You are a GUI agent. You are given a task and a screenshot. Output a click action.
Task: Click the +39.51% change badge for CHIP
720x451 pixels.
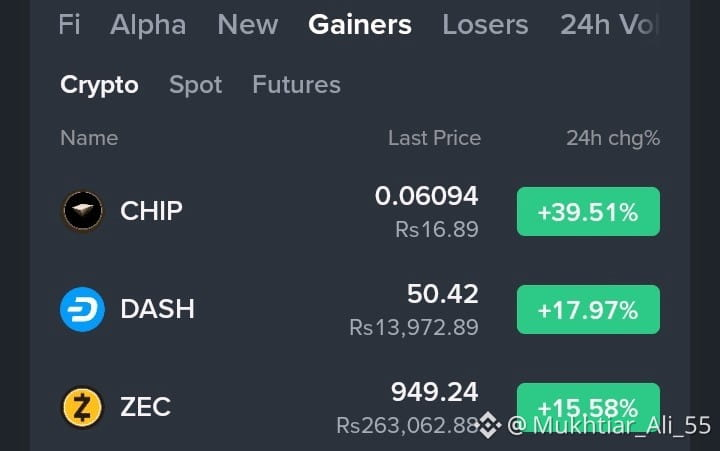pyautogui.click(x=588, y=212)
